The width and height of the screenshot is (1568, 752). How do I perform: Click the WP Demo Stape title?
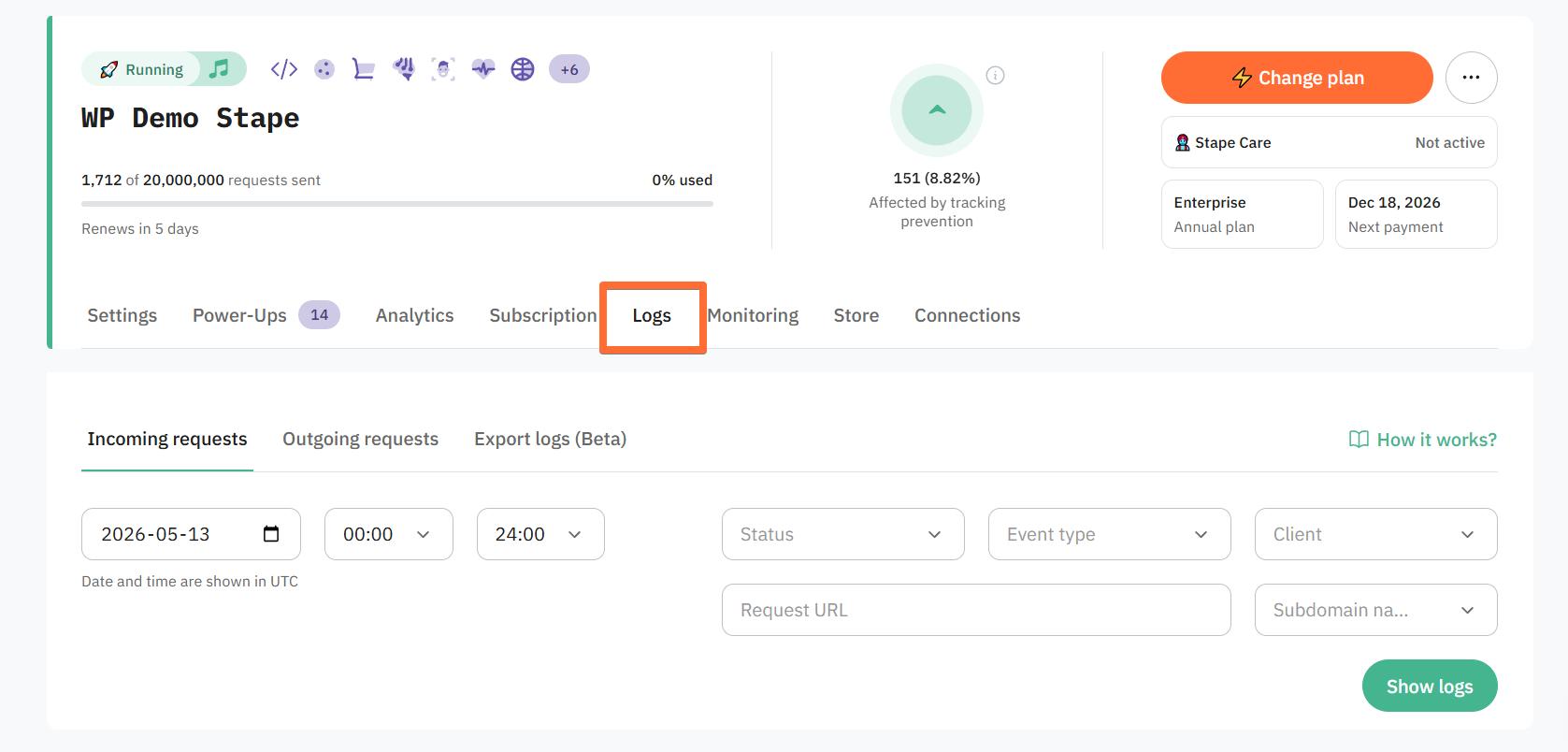(191, 118)
